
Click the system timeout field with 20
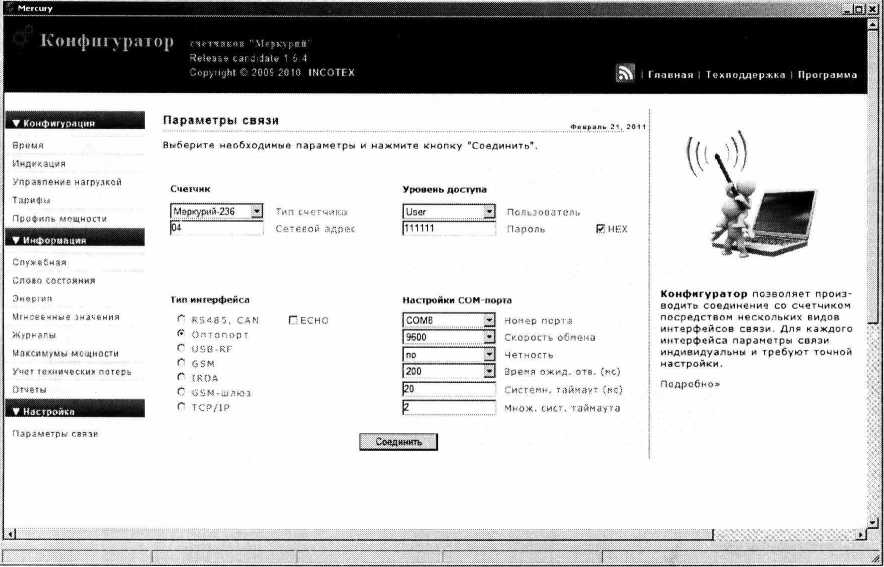coord(449,389)
